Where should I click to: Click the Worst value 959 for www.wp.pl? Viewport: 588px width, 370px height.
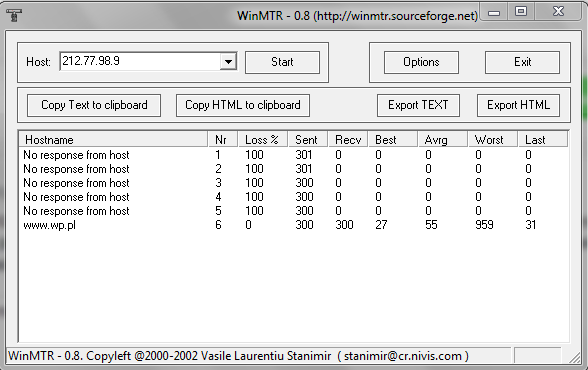click(x=484, y=225)
